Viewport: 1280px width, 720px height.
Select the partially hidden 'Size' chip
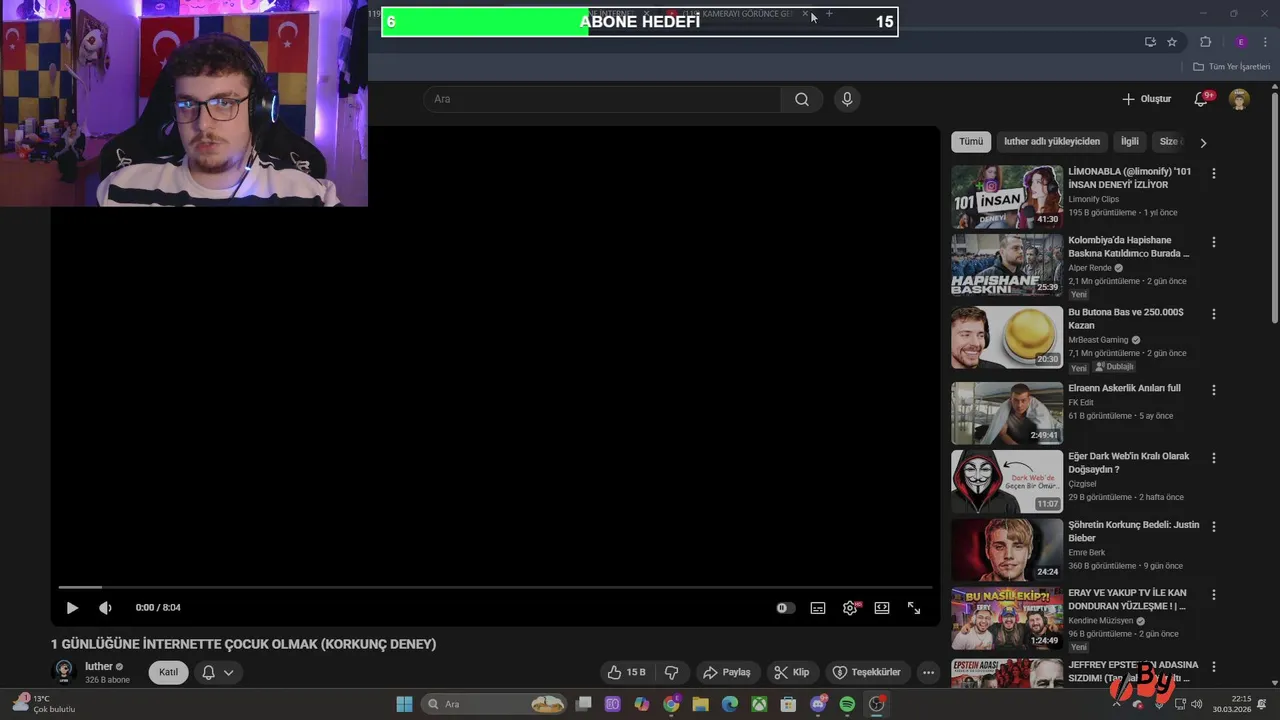point(1168,142)
